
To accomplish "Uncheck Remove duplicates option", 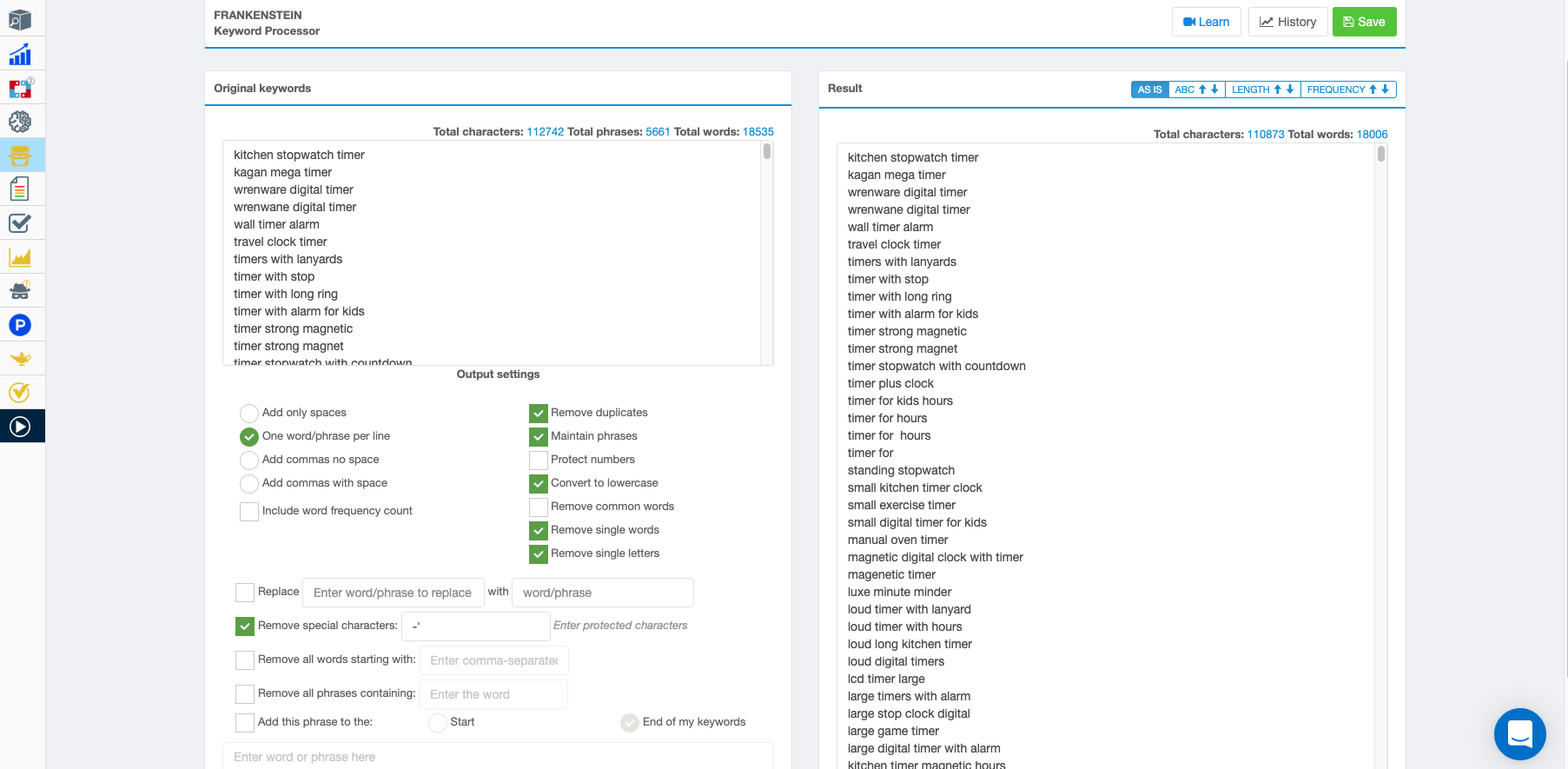I will pyautogui.click(x=539, y=413).
